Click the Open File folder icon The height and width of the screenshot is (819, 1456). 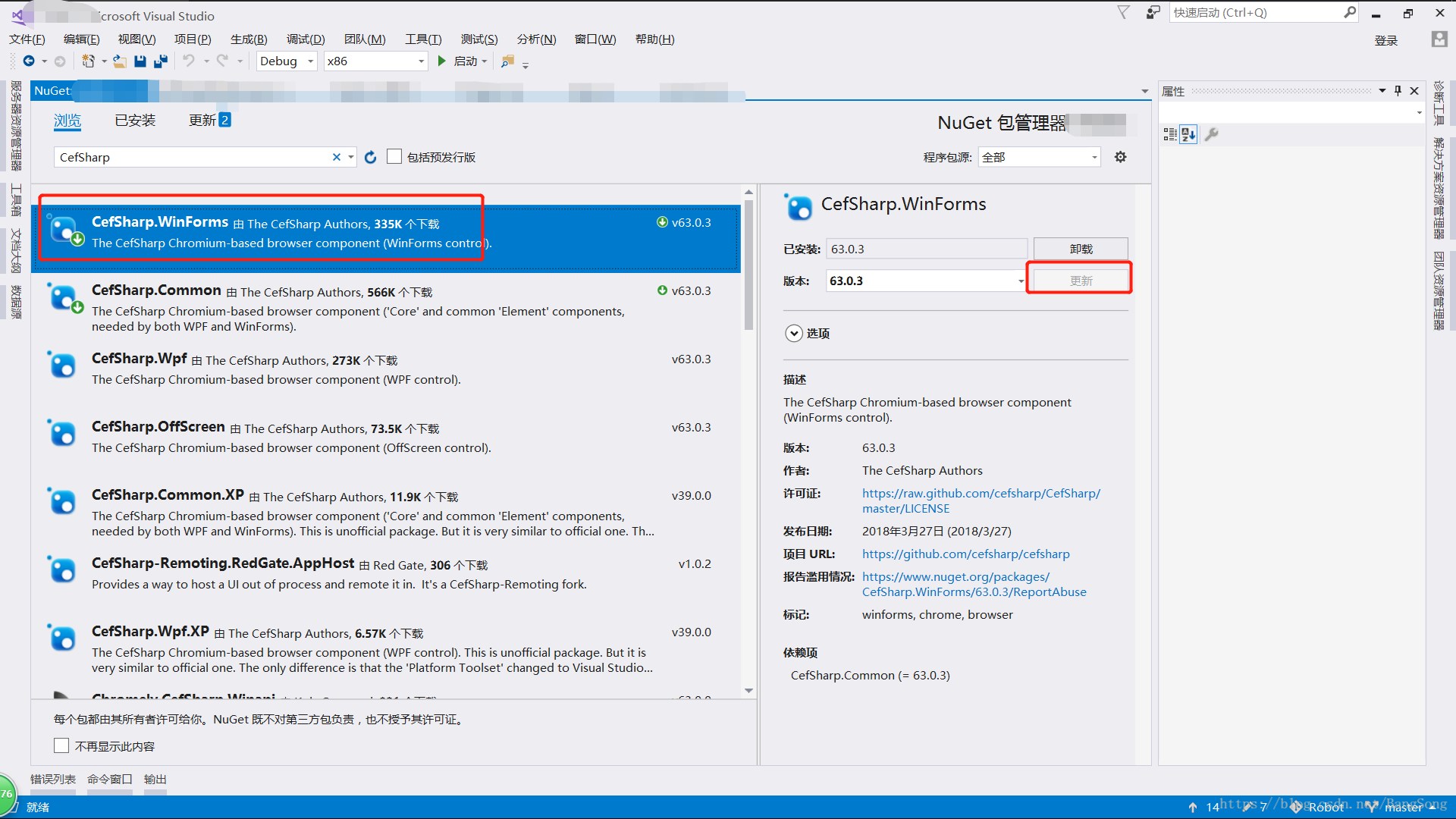(119, 61)
